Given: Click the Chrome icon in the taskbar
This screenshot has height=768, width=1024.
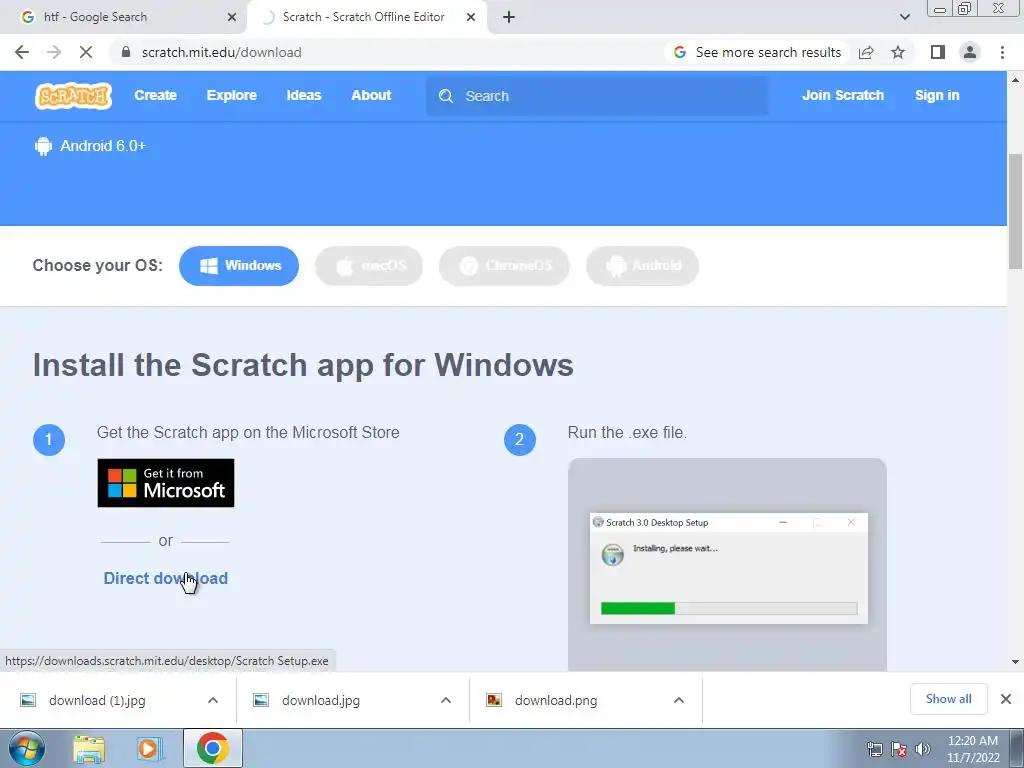Looking at the screenshot, I should tap(212, 748).
